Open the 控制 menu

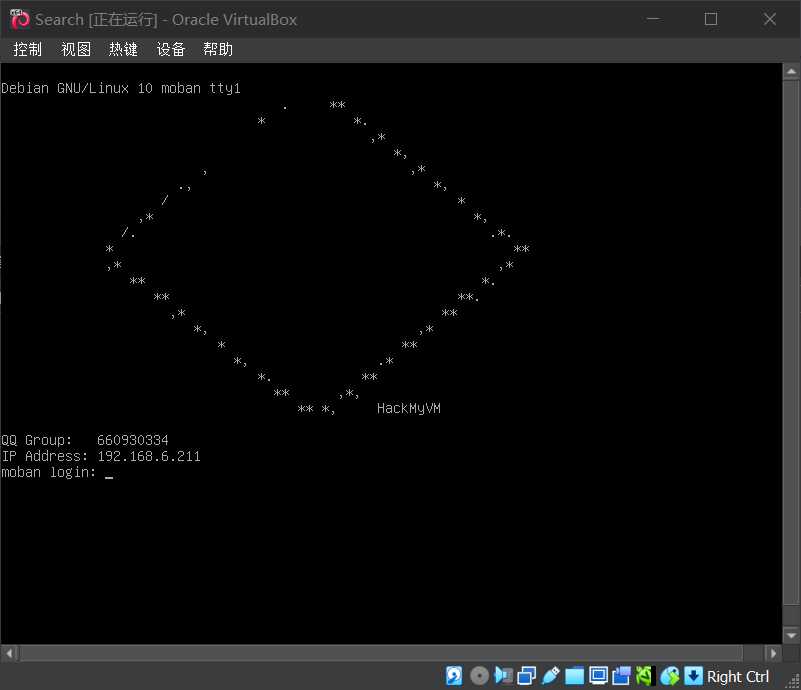click(x=28, y=50)
